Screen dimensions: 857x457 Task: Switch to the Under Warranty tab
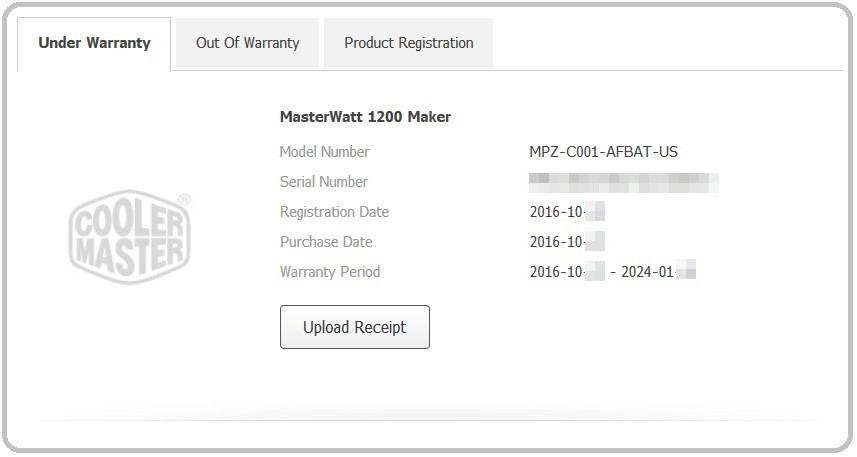tap(94, 43)
